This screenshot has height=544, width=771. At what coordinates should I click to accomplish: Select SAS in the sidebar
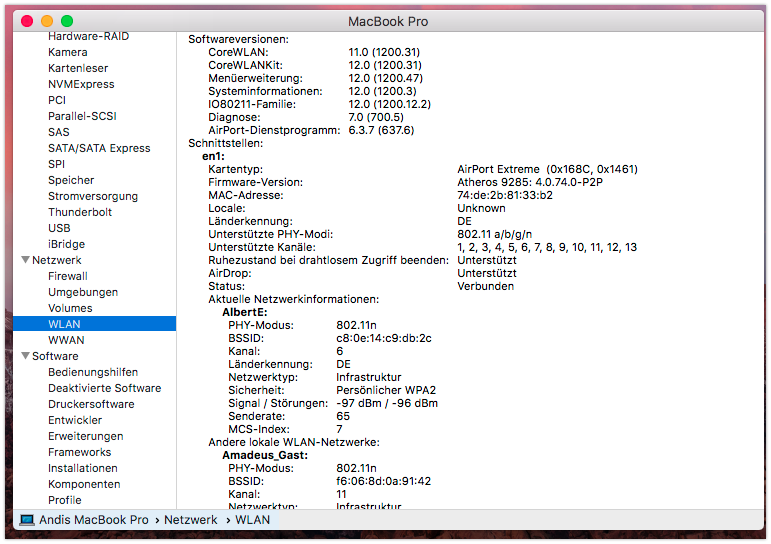(x=59, y=132)
